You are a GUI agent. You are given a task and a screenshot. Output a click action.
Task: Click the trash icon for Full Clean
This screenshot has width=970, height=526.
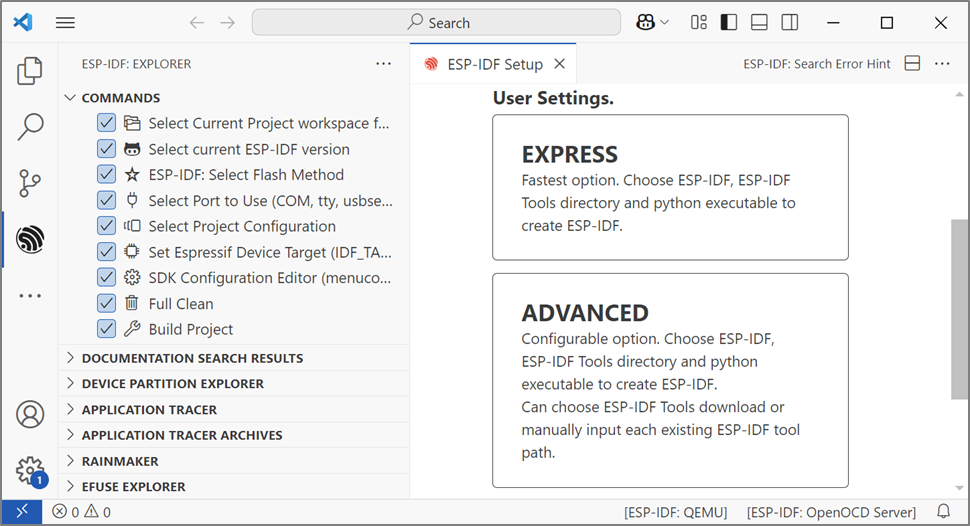[132, 303]
